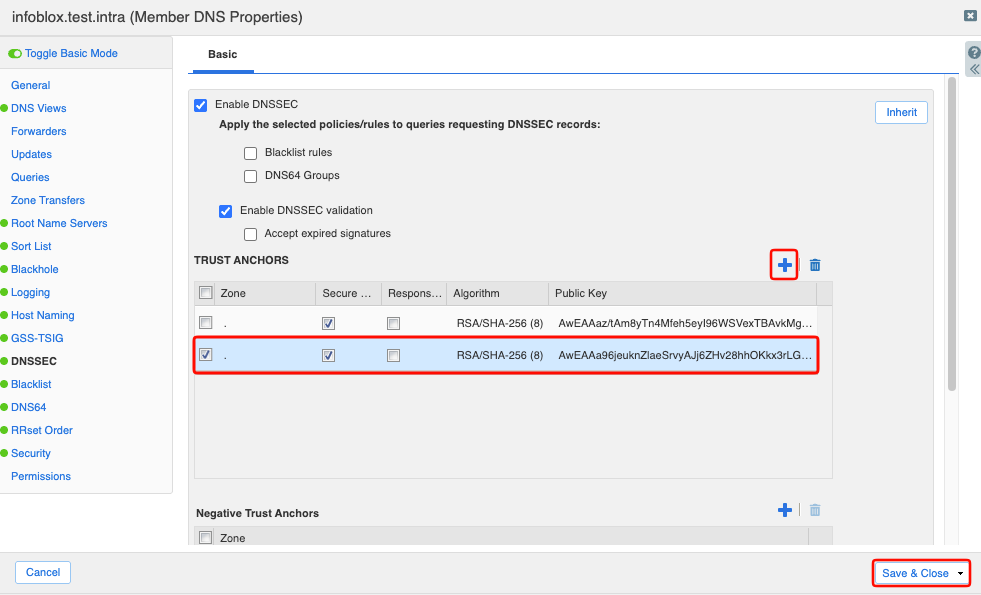Enable Blacklist rules checkbox
Viewport: 981px width, 595px height.
[250, 153]
